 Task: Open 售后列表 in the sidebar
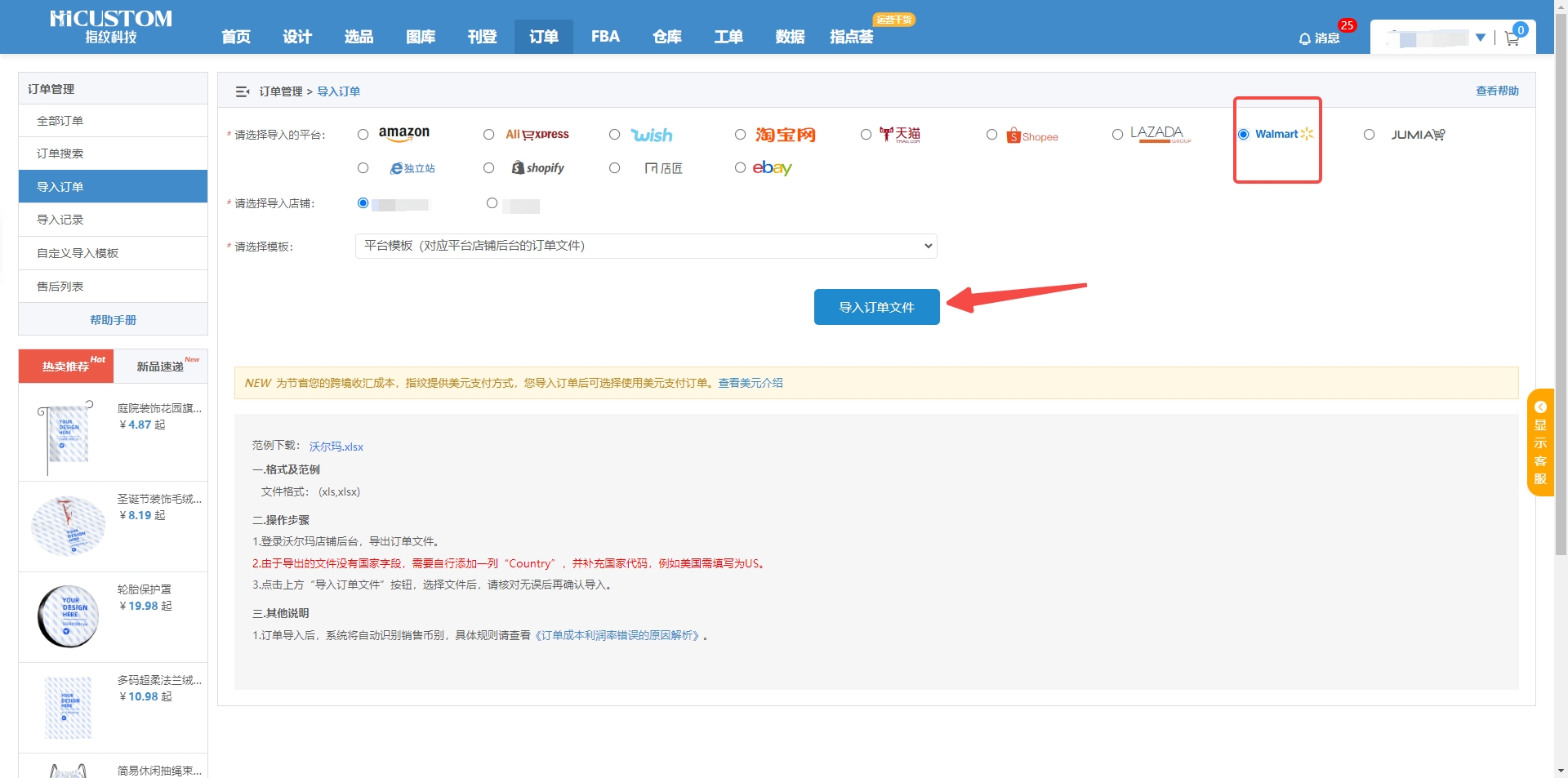113,287
